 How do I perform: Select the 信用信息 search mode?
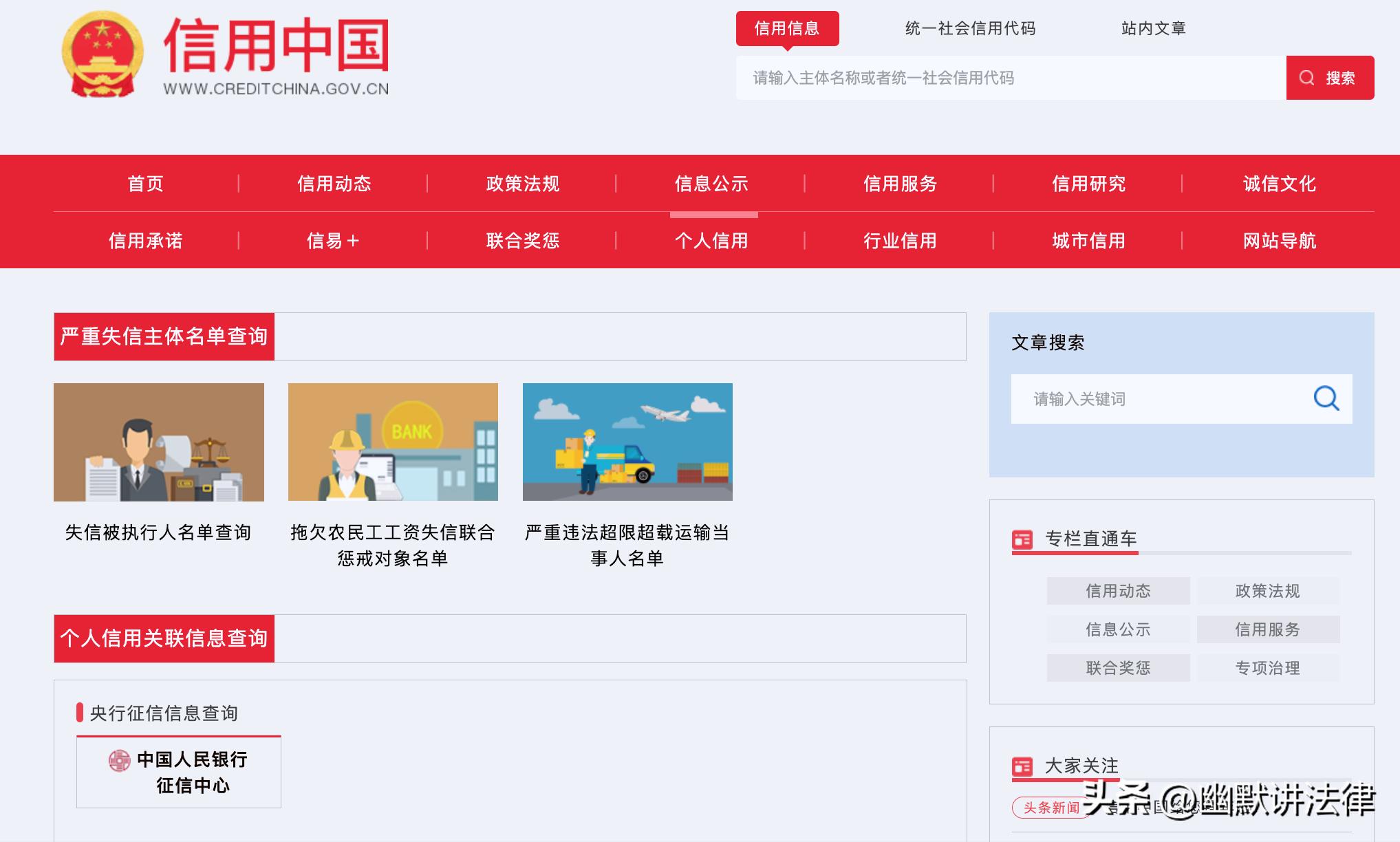click(788, 29)
